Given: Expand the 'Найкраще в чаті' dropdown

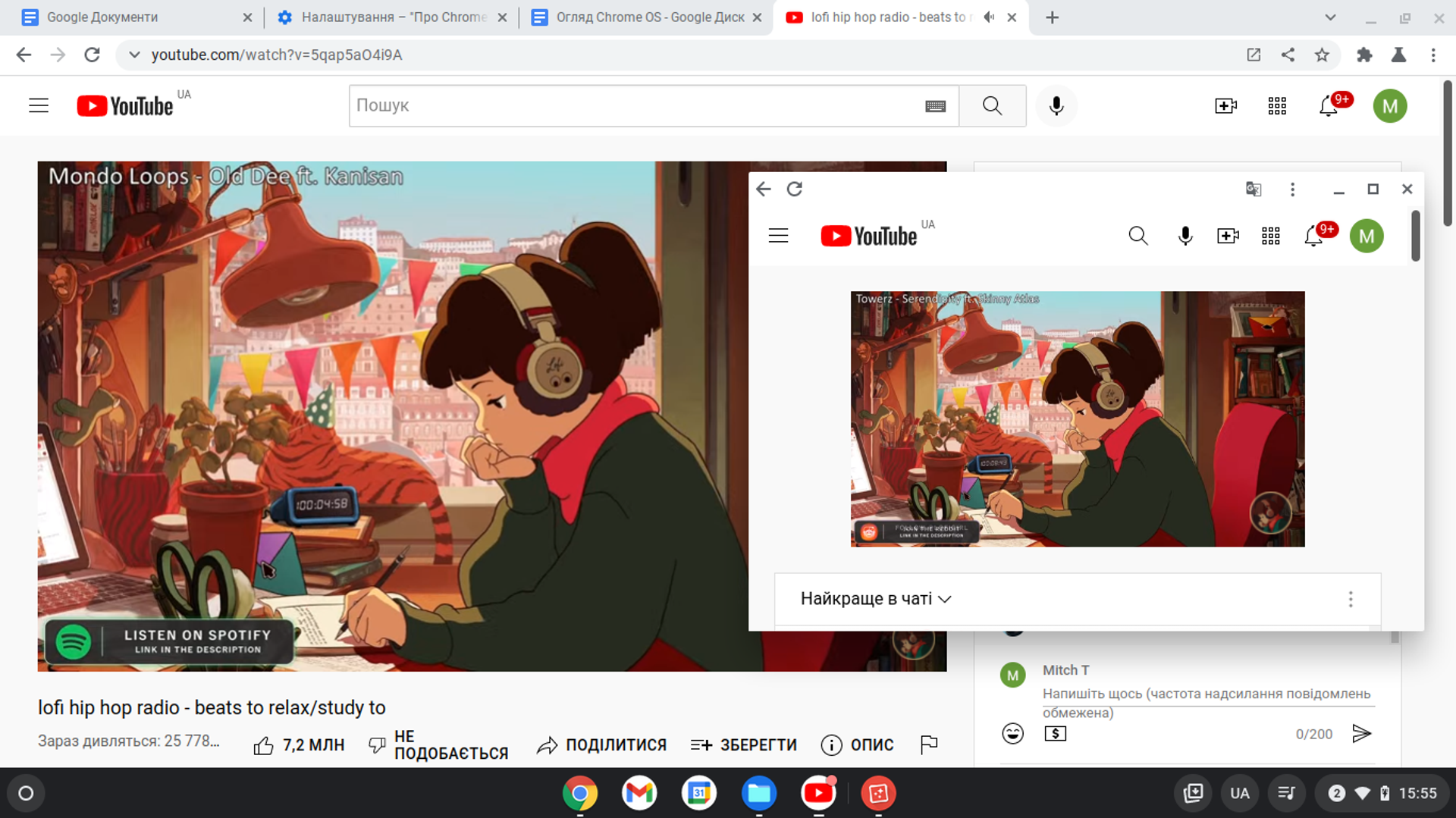Looking at the screenshot, I should point(876,599).
